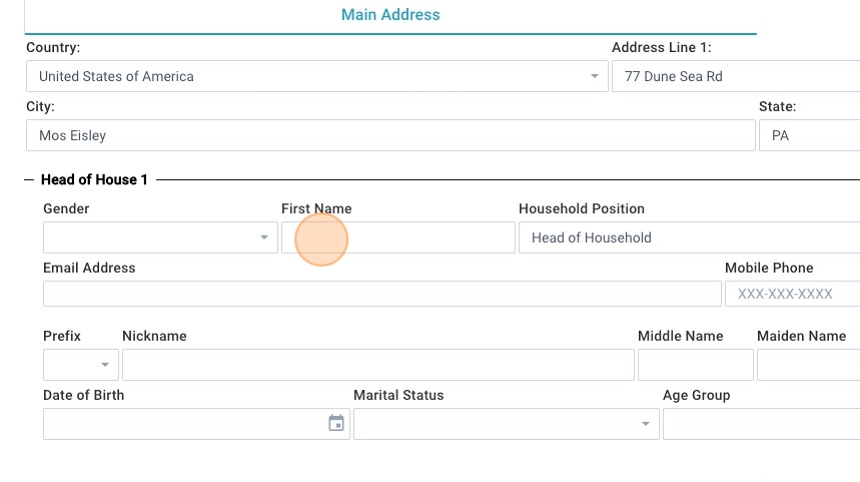Click the State field showing PA
Image resolution: width=860 pixels, height=482 pixels.
(808, 136)
